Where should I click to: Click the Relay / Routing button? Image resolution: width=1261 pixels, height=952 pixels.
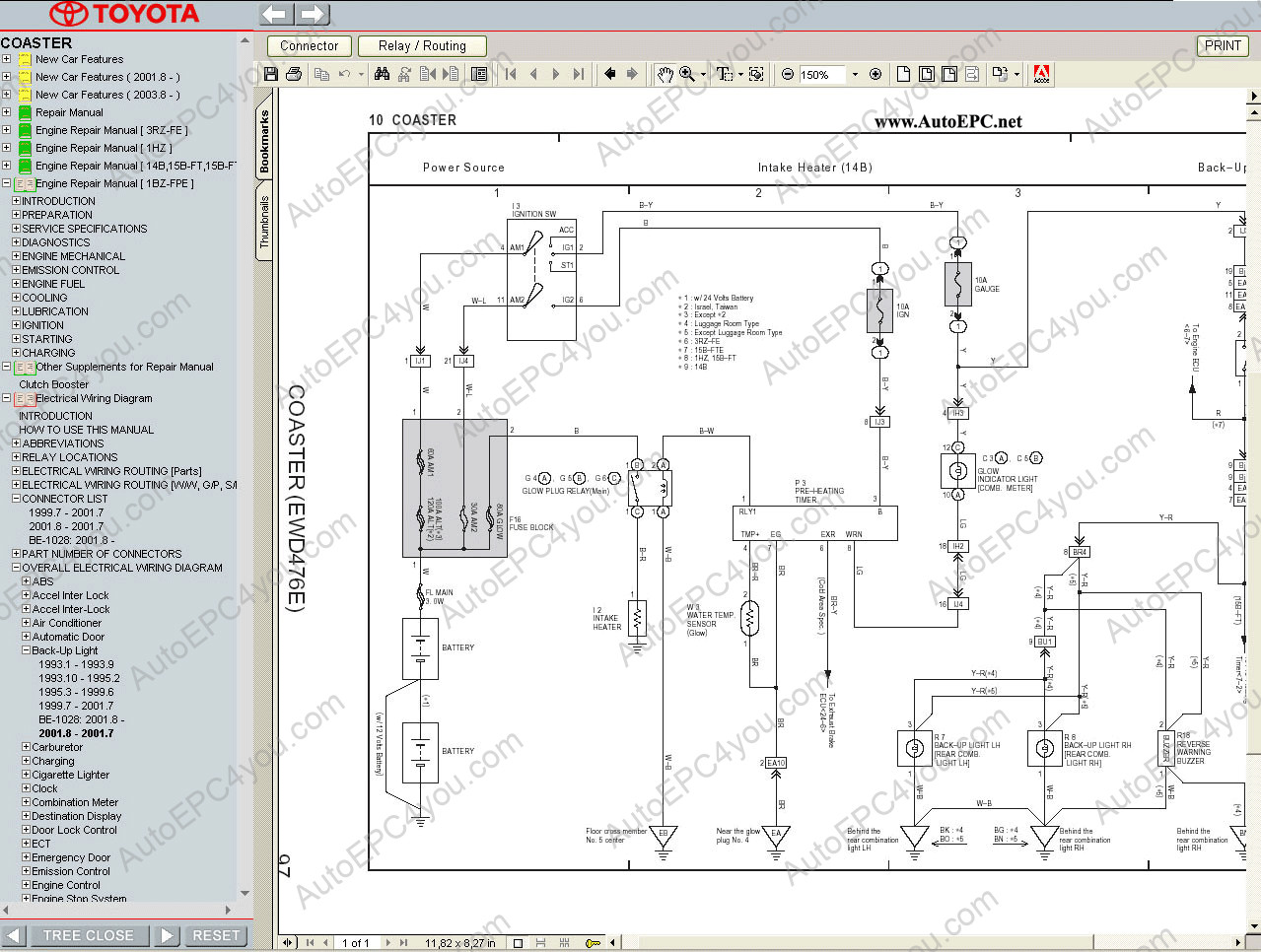422,46
